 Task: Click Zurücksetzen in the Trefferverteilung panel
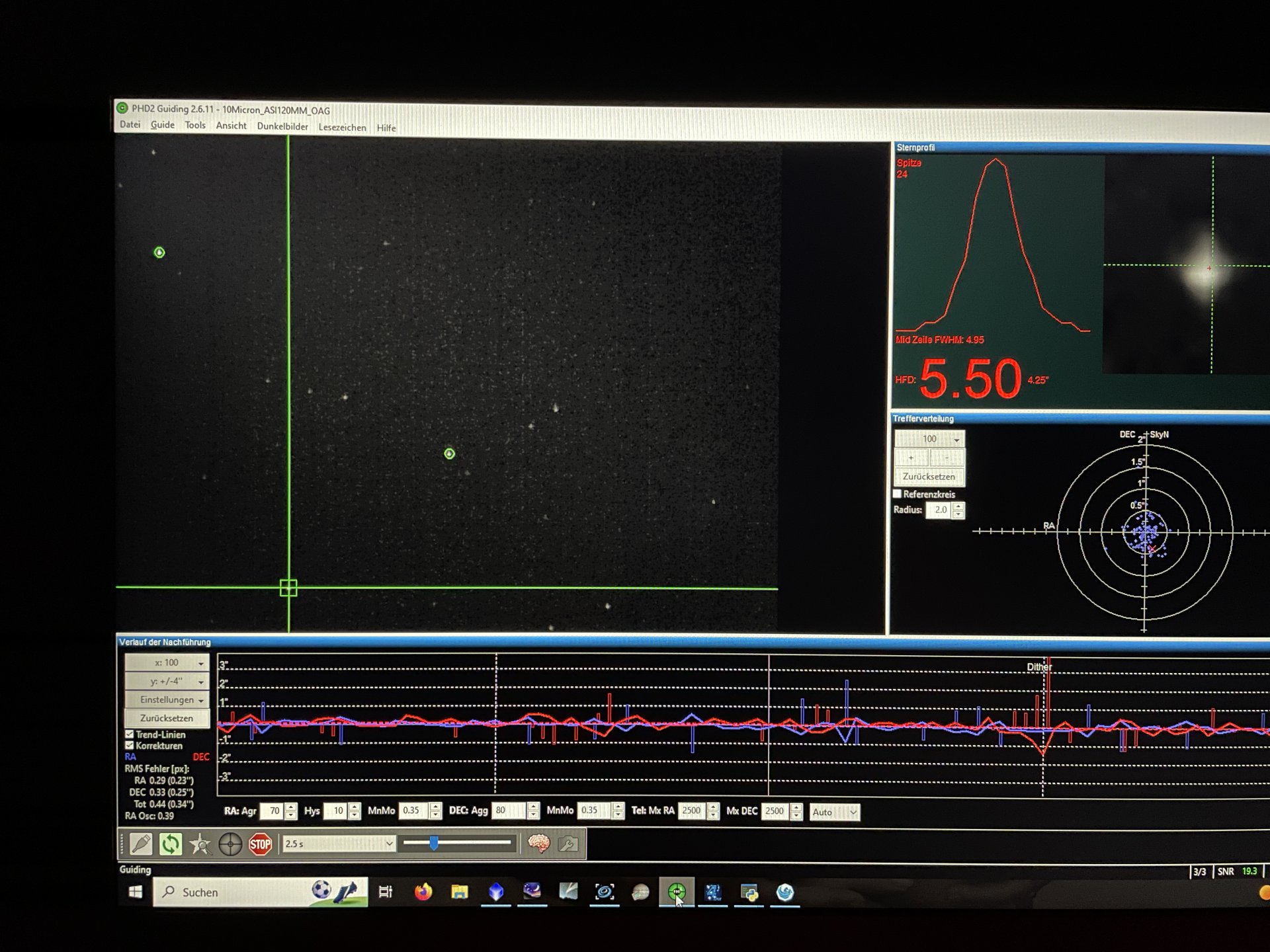929,476
